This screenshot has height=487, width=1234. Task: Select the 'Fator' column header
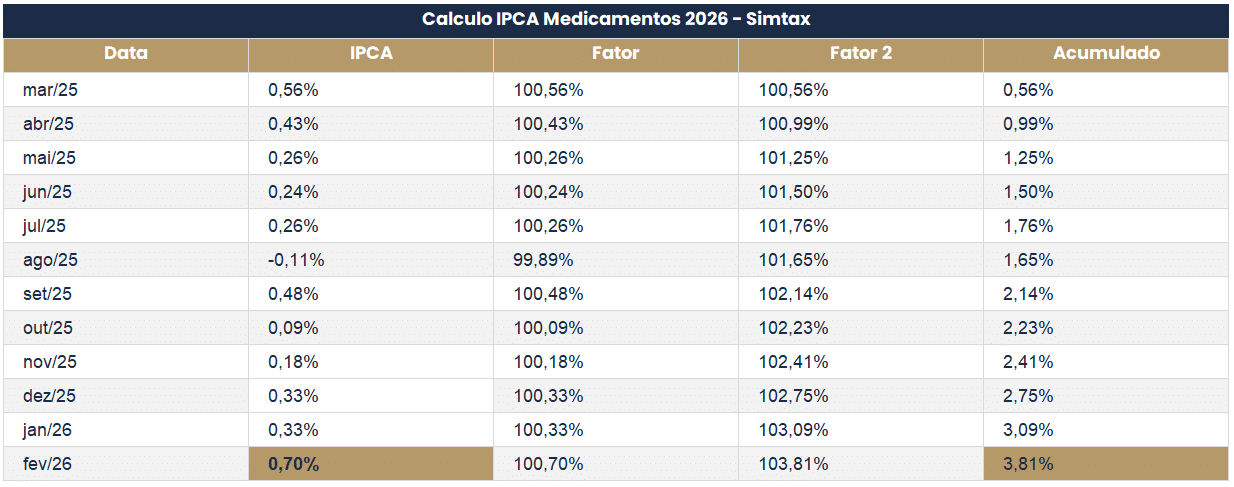point(616,54)
